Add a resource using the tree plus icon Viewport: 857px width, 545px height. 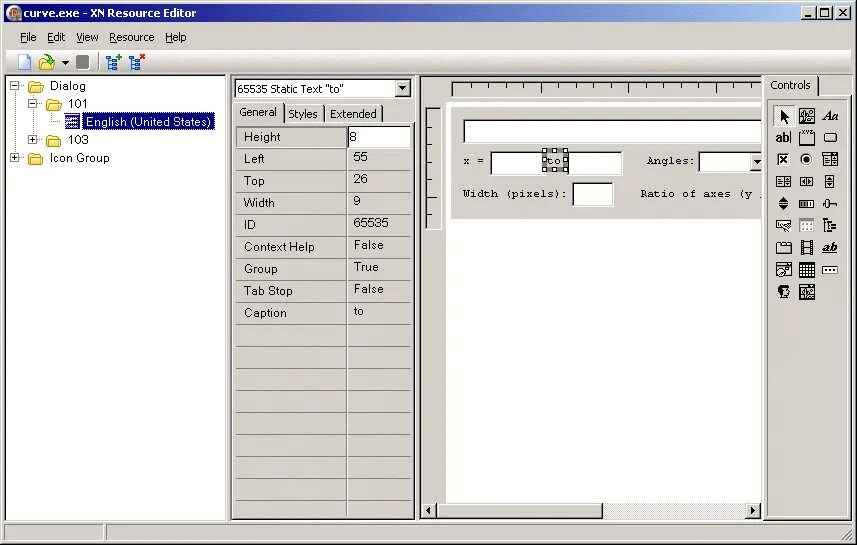tap(114, 62)
